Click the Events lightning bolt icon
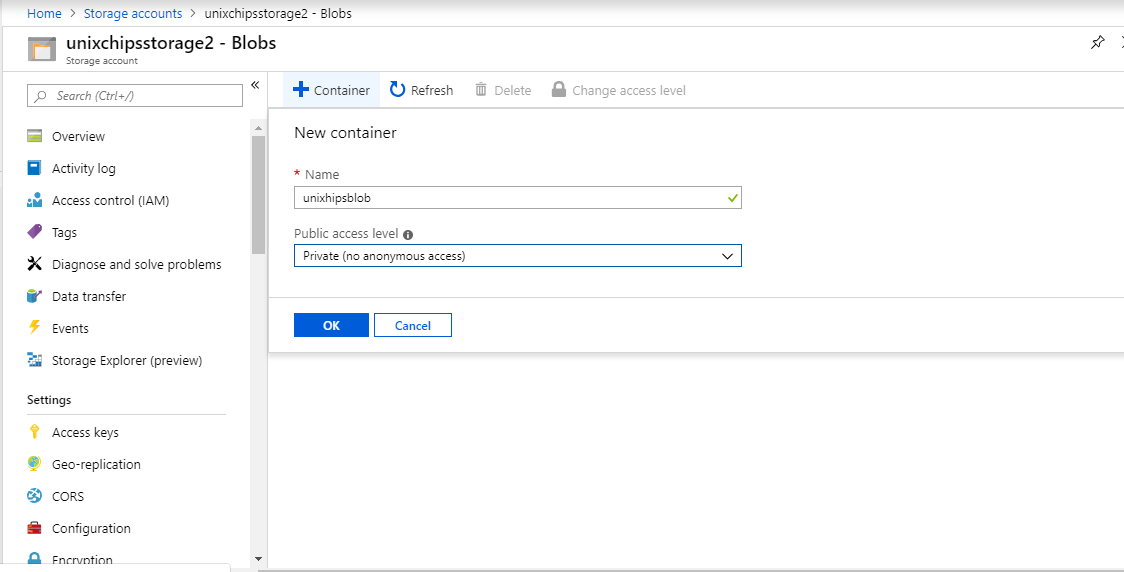This screenshot has width=1124, height=572. coord(34,328)
